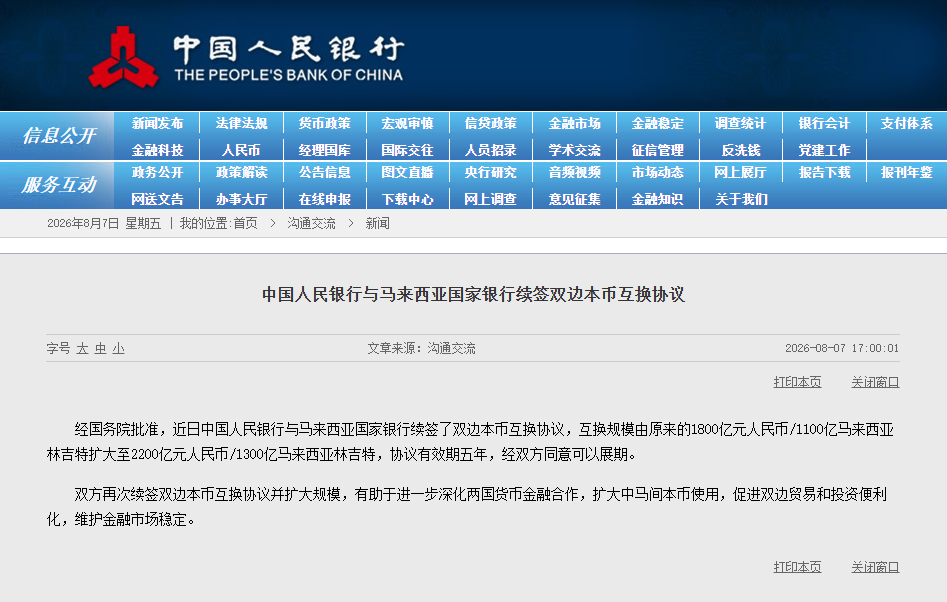The height and width of the screenshot is (602, 947).
Task: Click bottom 关闭窗口 link
Action: (x=875, y=567)
